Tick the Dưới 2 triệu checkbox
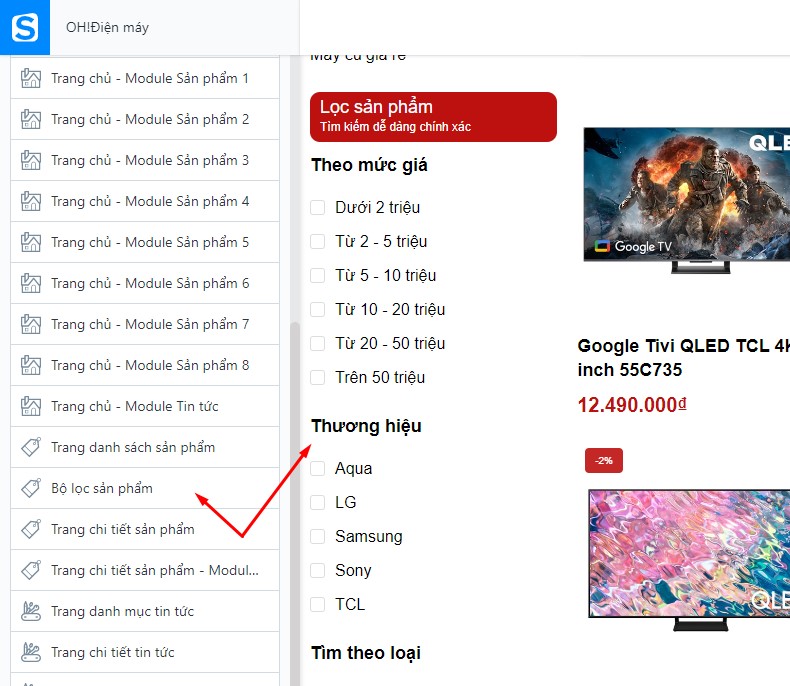 tap(317, 207)
